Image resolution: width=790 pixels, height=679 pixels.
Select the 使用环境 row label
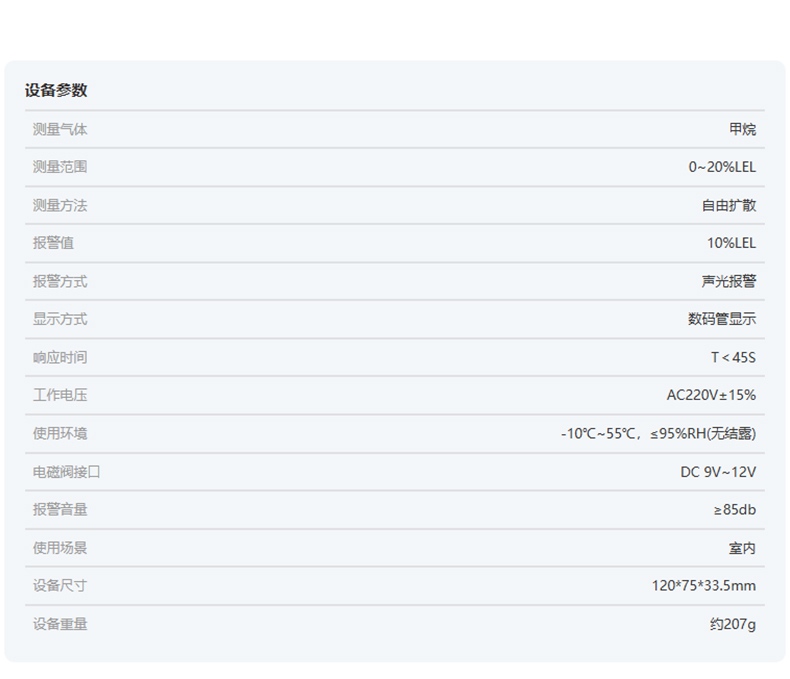[x=60, y=433]
